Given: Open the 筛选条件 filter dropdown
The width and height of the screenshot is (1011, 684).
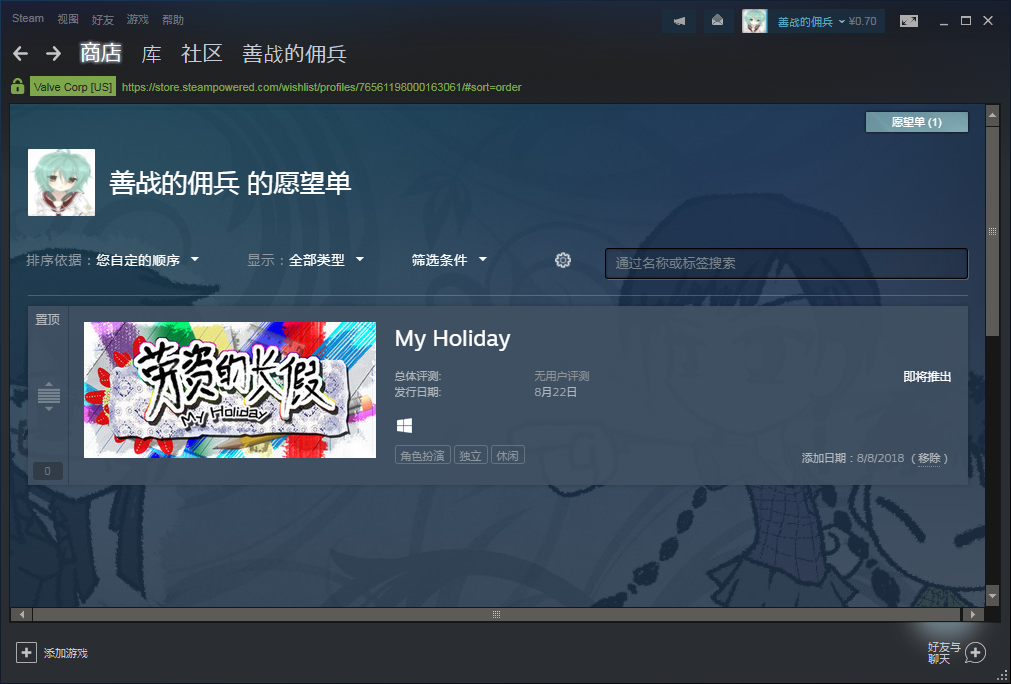Looking at the screenshot, I should [x=449, y=260].
